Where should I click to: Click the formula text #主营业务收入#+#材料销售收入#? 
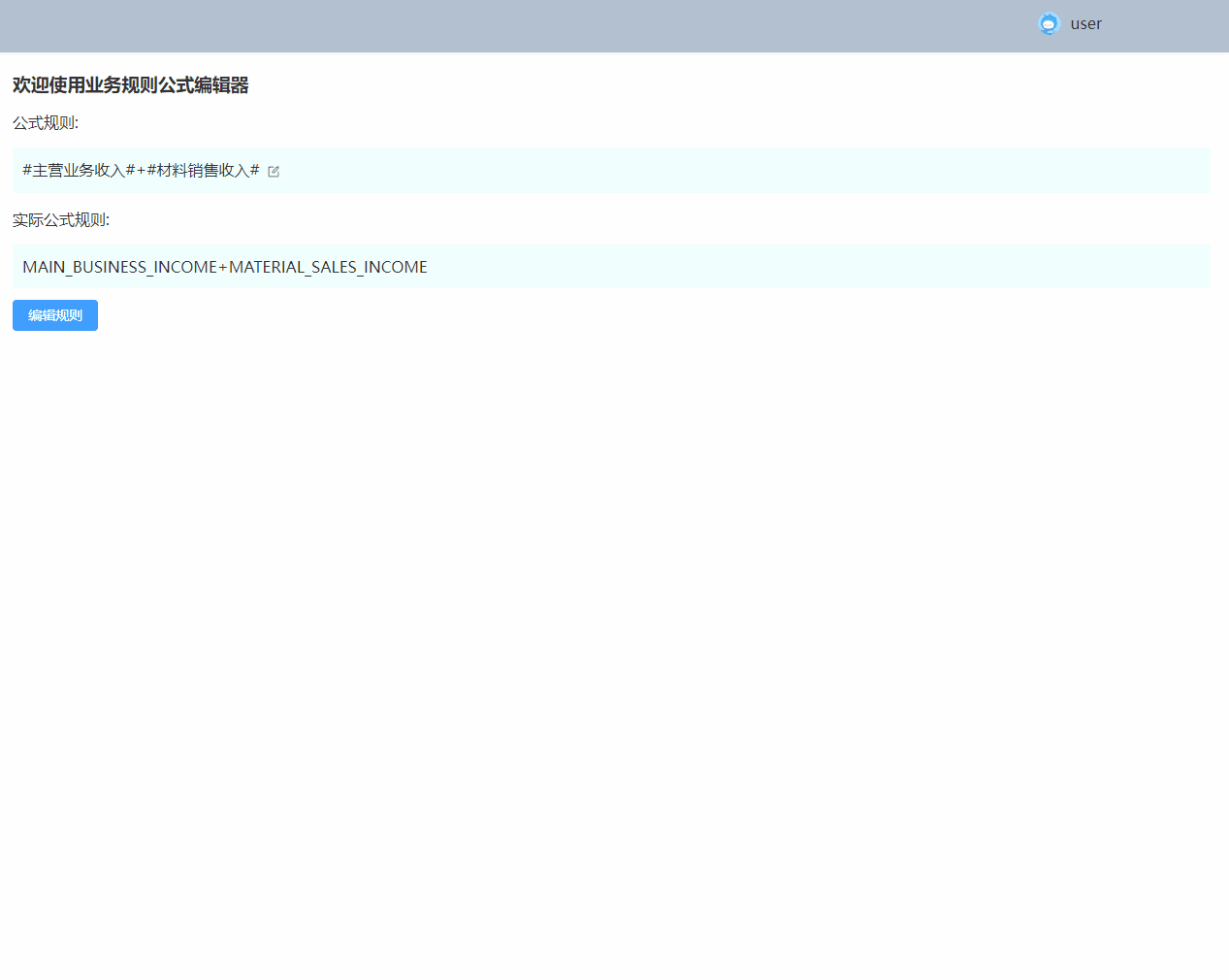(141, 171)
